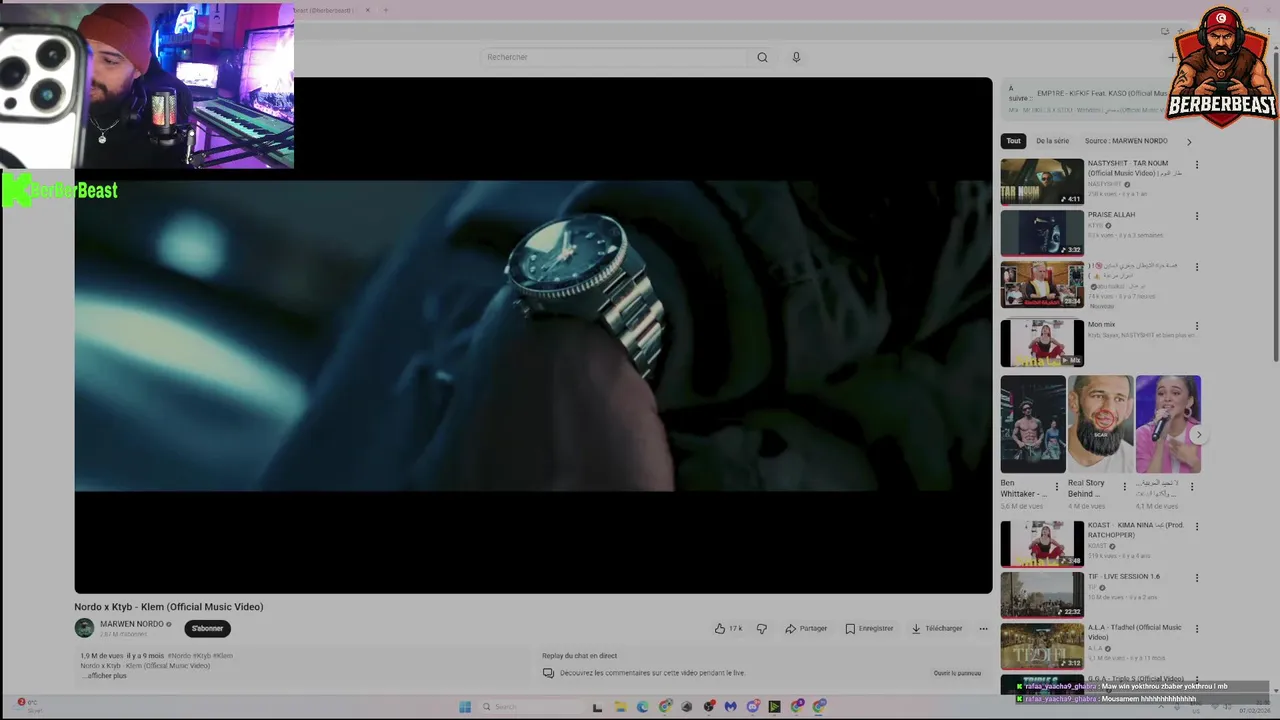Click the video player to pause
Viewport: 1280px width, 720px height.
[533, 335]
